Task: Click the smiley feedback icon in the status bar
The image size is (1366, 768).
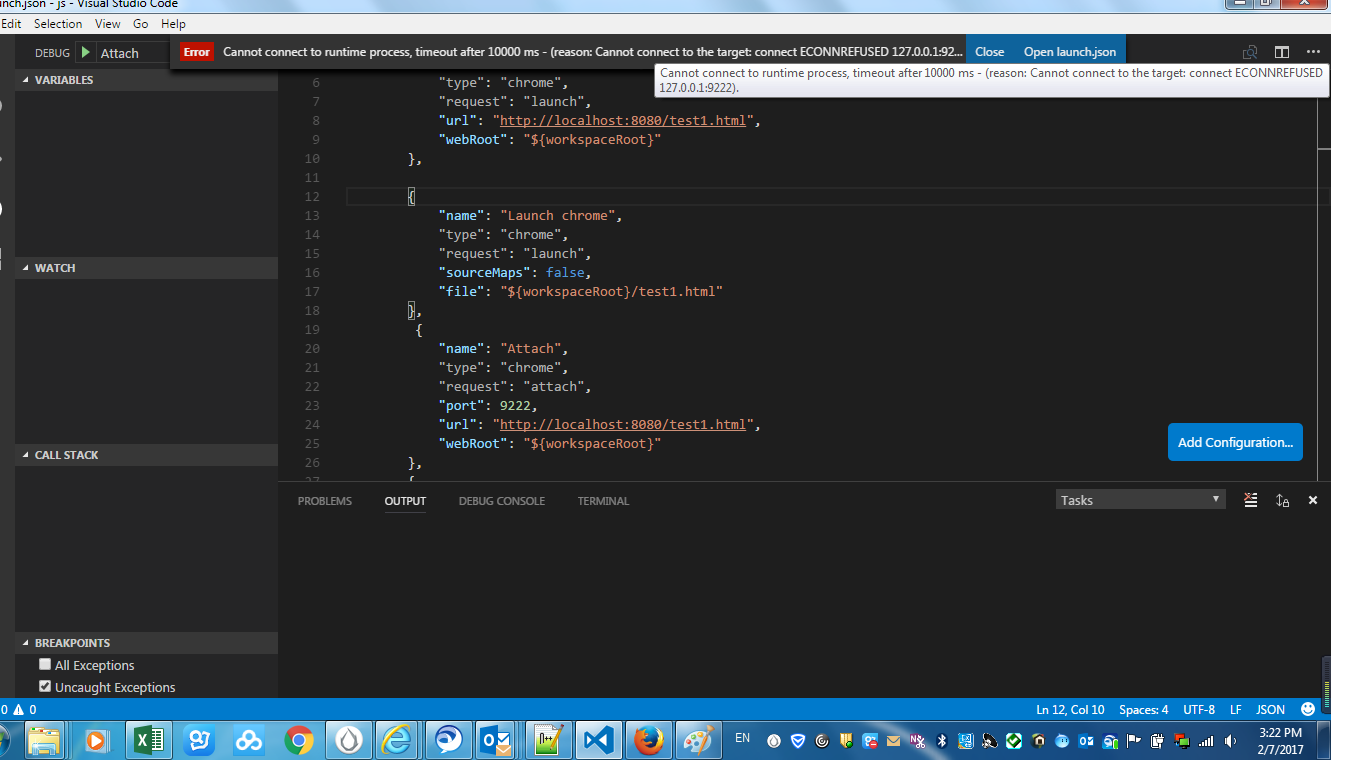Action: (1308, 709)
